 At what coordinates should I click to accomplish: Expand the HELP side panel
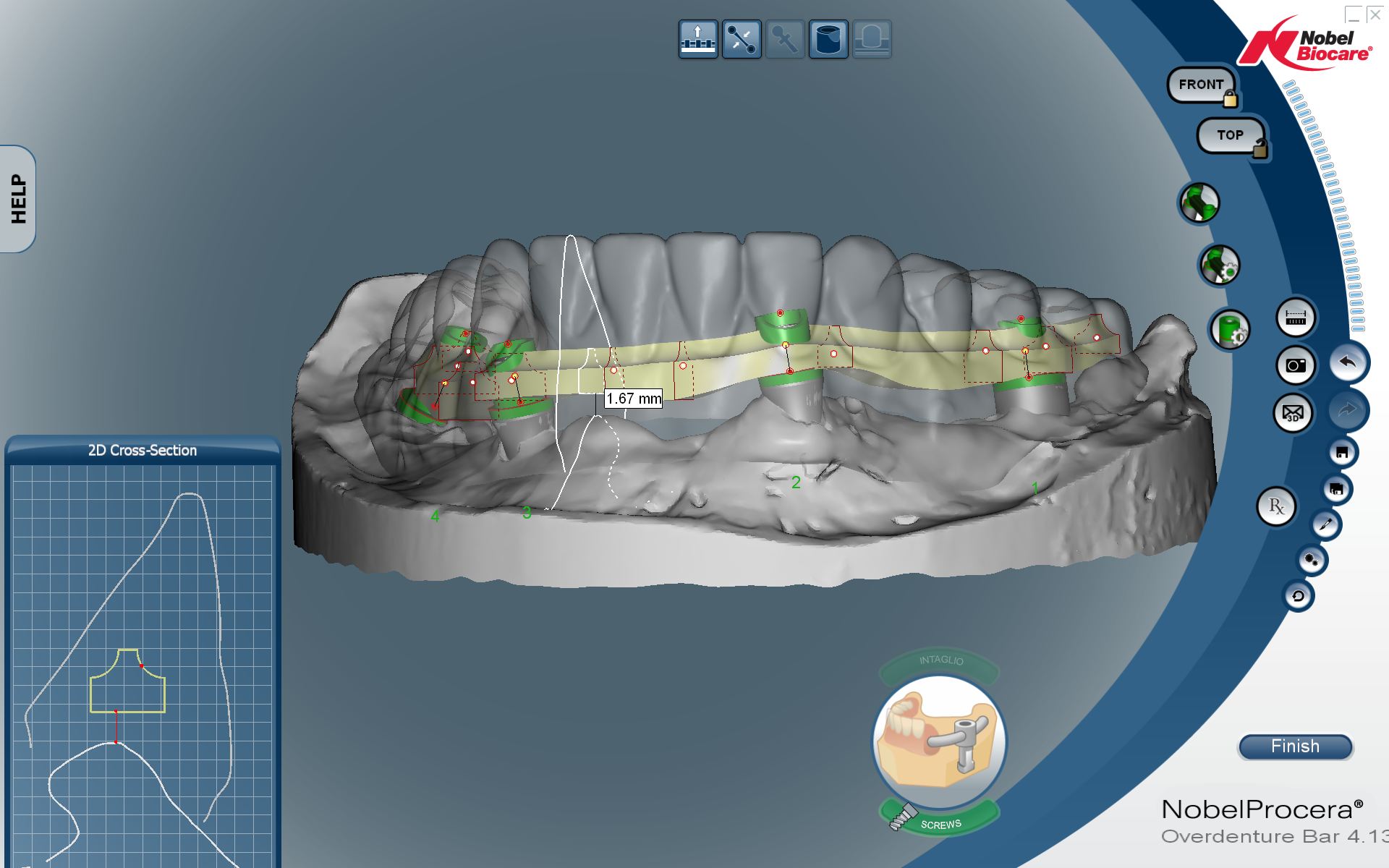point(18,199)
